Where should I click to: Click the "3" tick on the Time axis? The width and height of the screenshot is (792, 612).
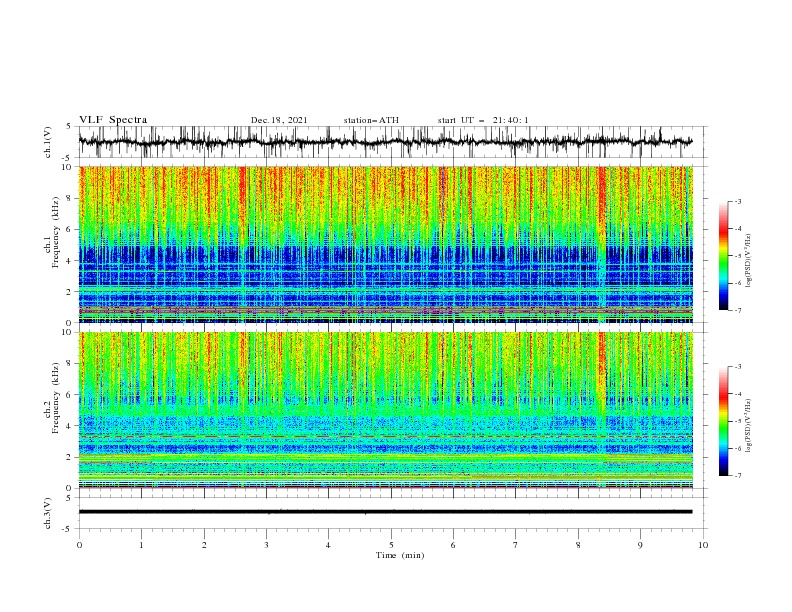(267, 545)
